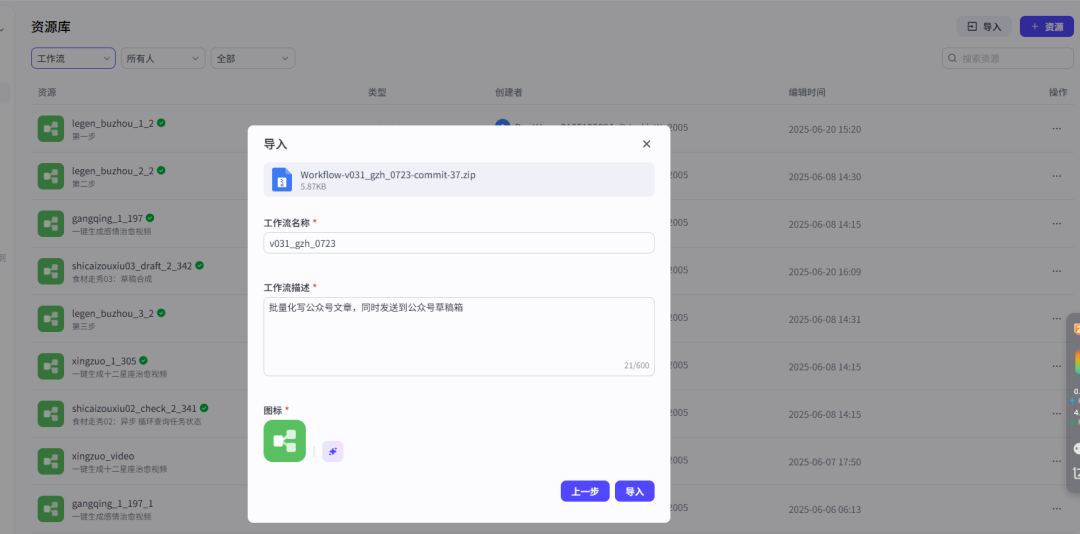Click workflow icon of legen_buzhou_3_2
The height and width of the screenshot is (534, 1080).
[x=51, y=319]
